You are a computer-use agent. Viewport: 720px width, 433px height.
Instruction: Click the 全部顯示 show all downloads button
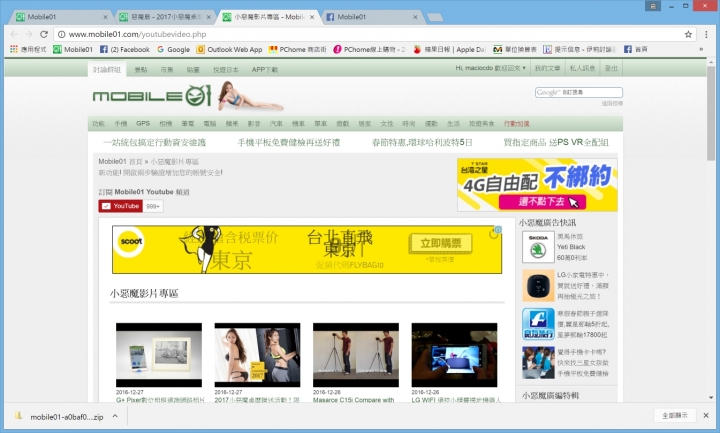[675, 415]
